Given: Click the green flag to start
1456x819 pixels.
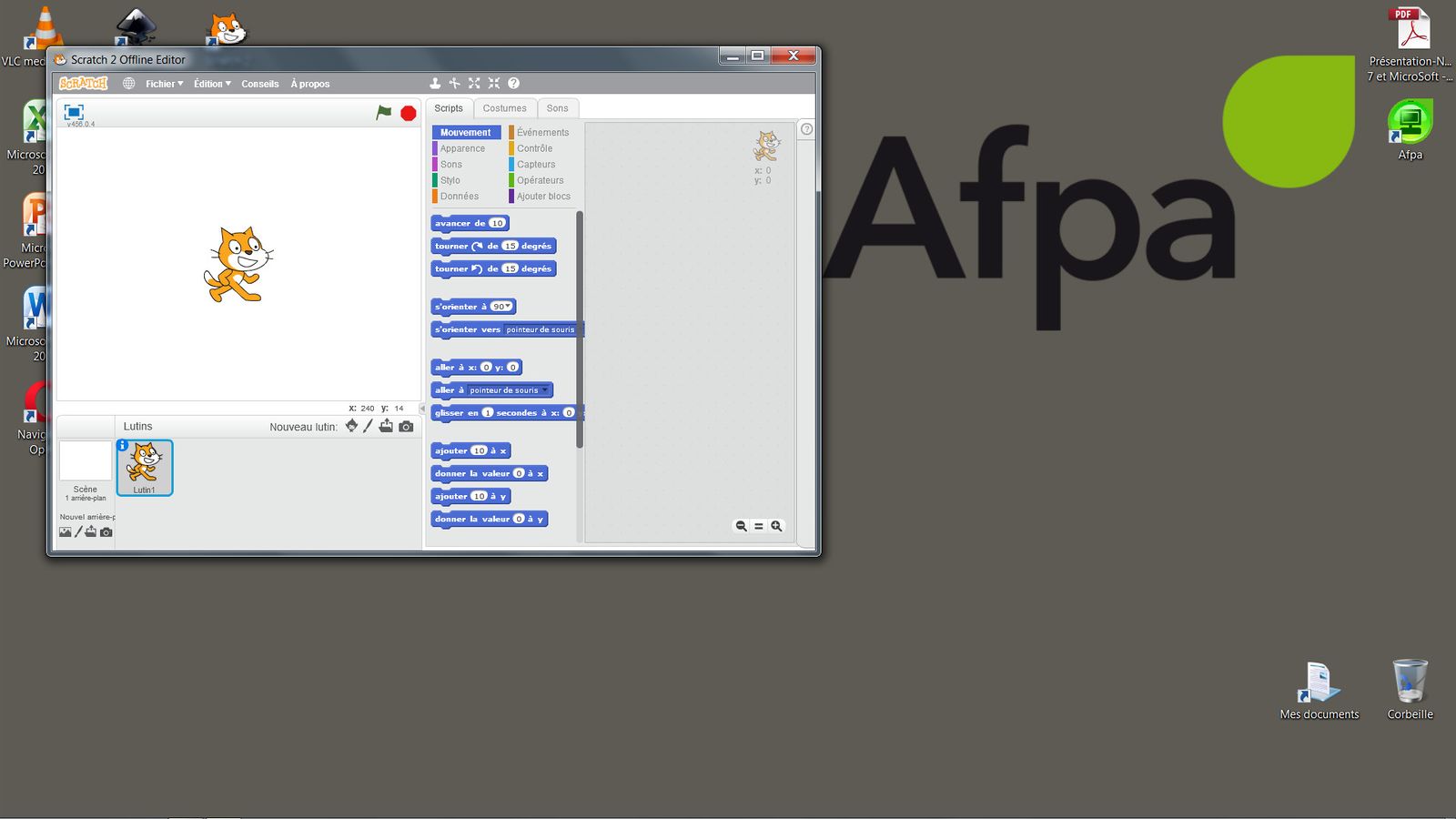Looking at the screenshot, I should click(x=384, y=113).
